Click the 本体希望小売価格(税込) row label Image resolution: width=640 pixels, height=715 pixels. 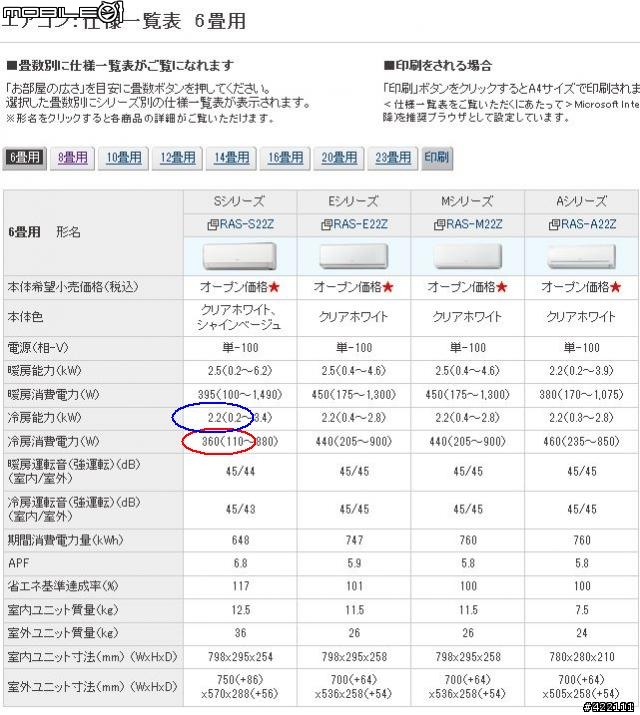[72, 287]
